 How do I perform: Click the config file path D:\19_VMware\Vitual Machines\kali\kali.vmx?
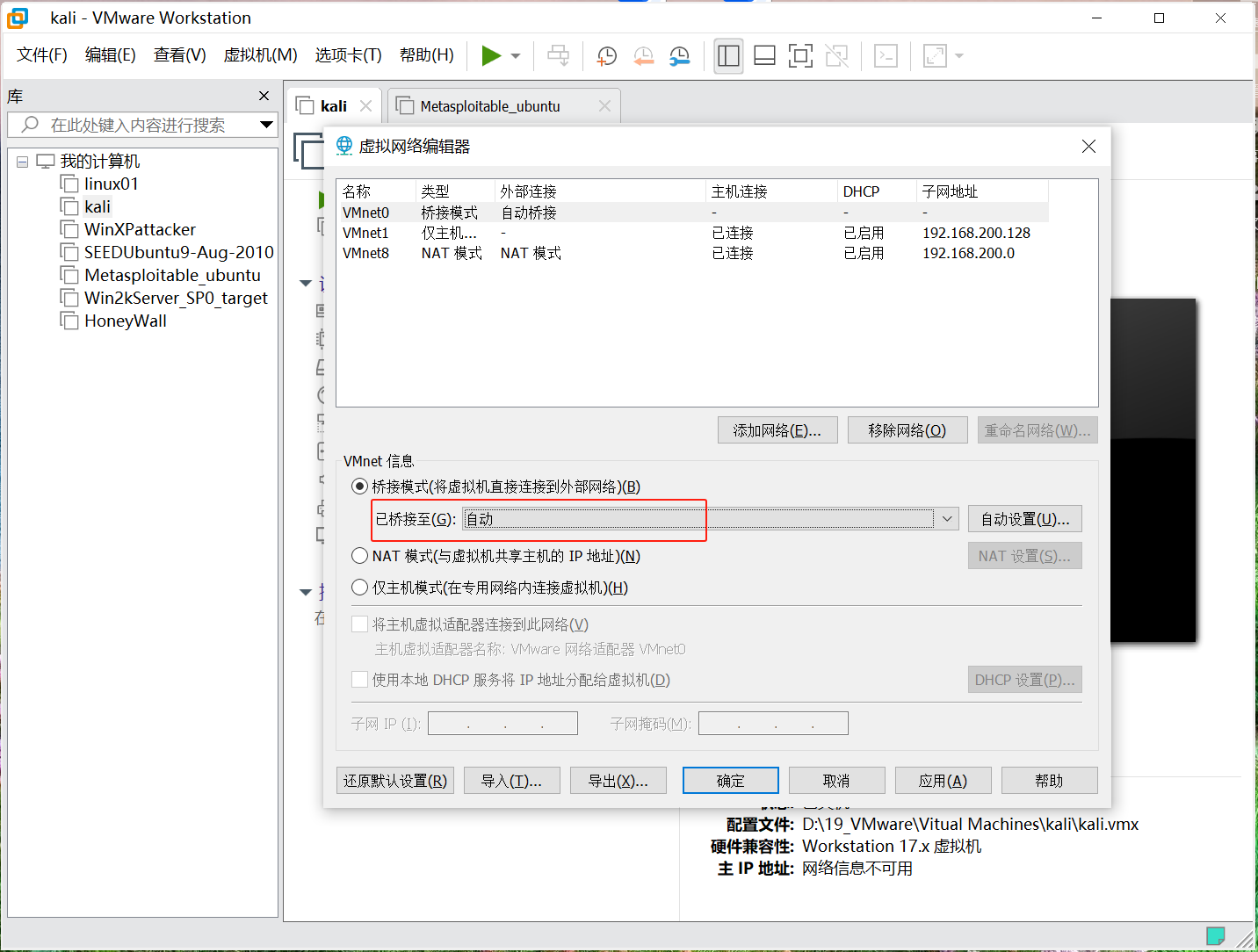pyautogui.click(x=971, y=825)
